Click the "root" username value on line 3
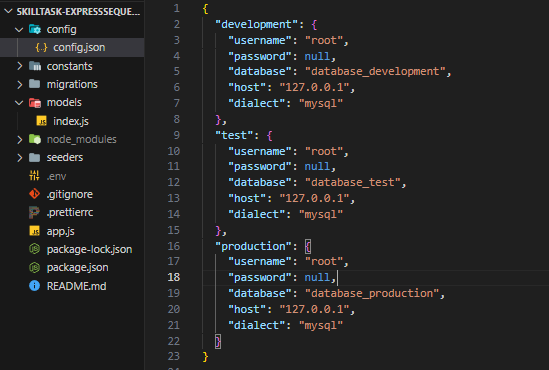Image resolution: width=549 pixels, height=370 pixels. (x=324, y=40)
